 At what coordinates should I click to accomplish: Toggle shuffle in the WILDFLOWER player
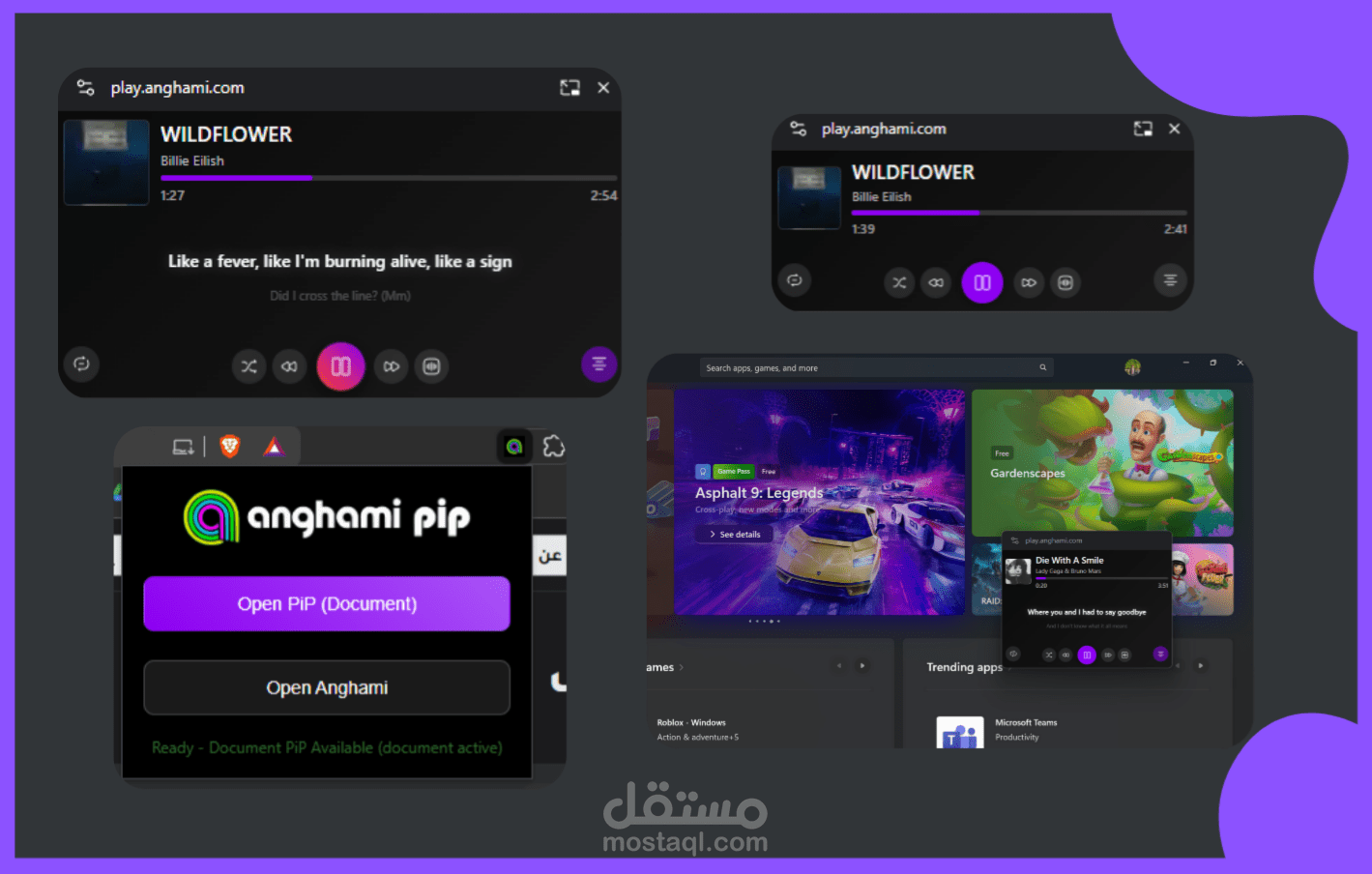click(248, 366)
